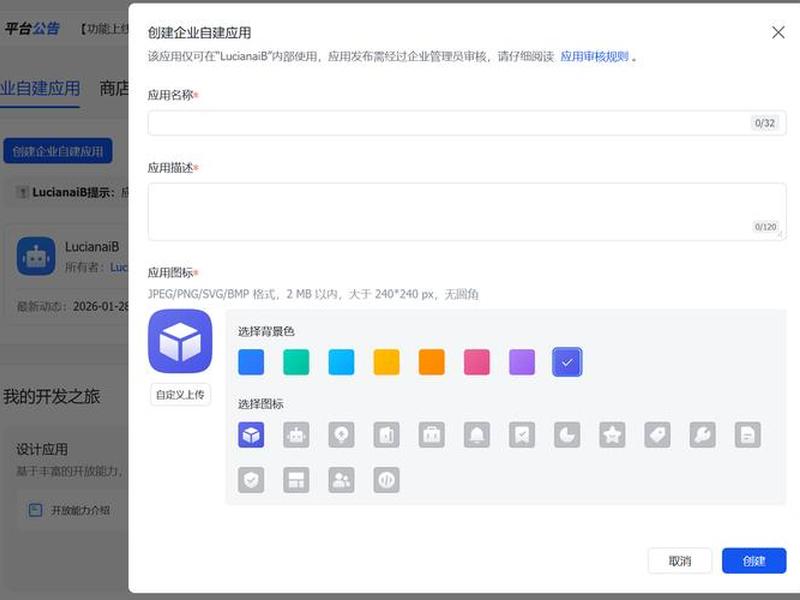Viewport: 800px width, 600px height.
Task: Pick the yellow background color
Action: click(386, 362)
